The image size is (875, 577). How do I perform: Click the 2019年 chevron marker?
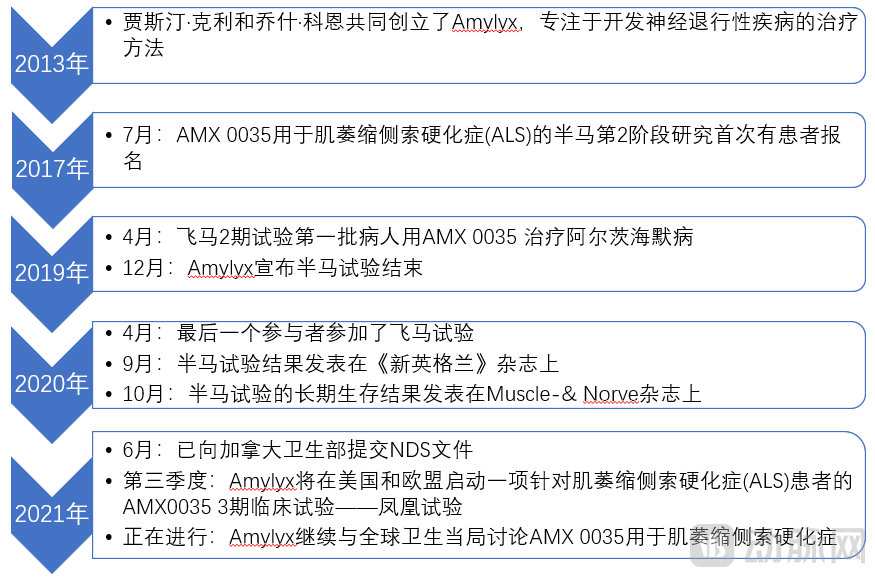50,272
